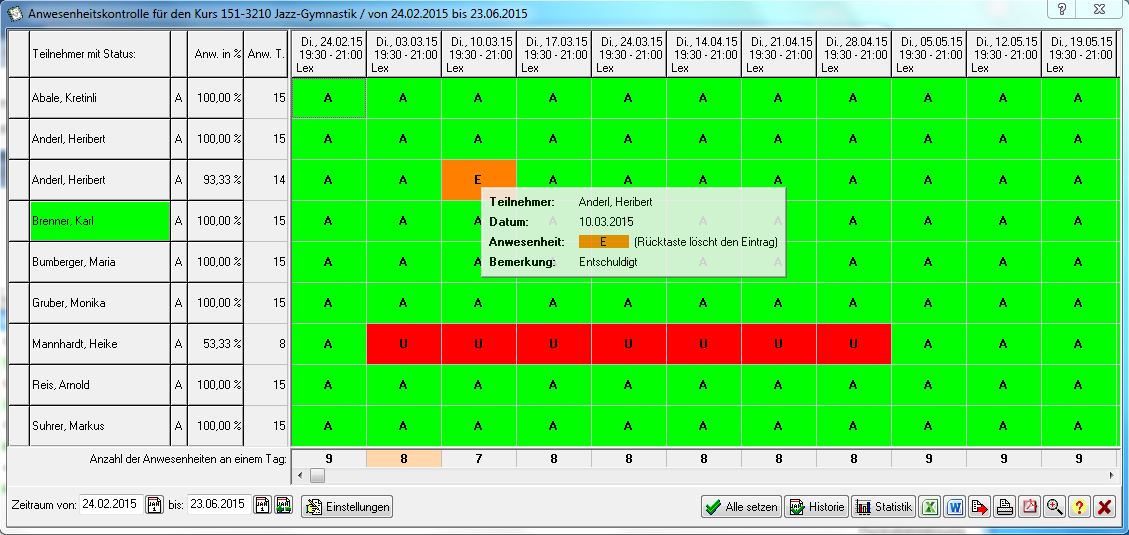
Task: Click Anw. T. value 14
Action: pyautogui.click(x=266, y=180)
